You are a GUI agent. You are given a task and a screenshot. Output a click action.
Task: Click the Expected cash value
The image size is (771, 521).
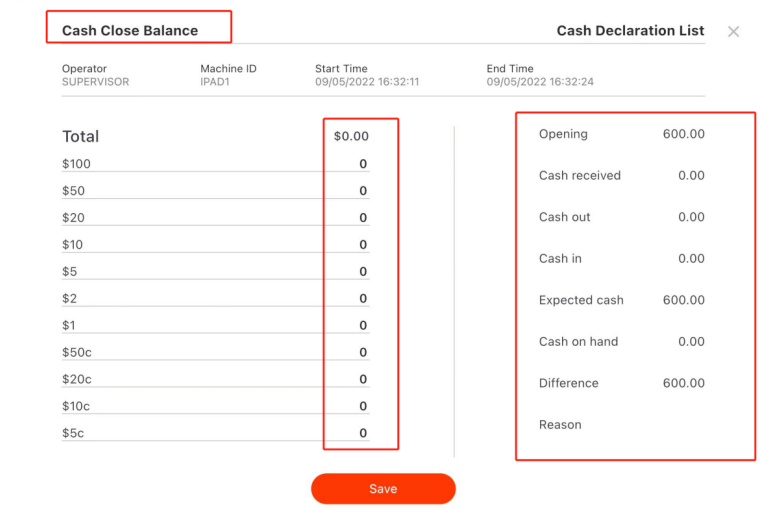(x=683, y=300)
